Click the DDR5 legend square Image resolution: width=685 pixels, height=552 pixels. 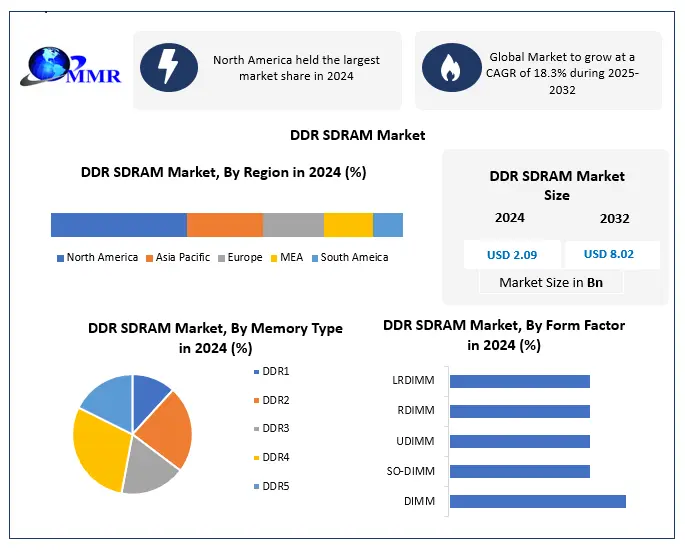(x=255, y=486)
